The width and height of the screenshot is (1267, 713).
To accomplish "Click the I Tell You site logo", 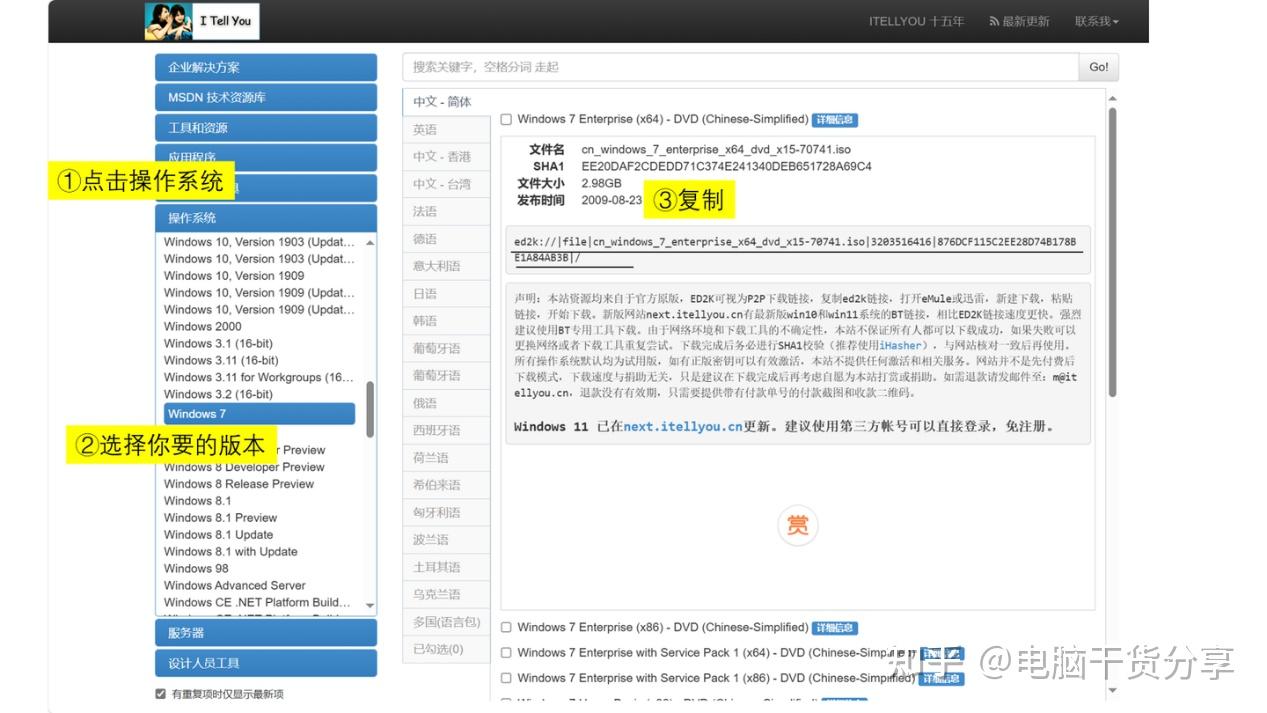I will [200, 21].
